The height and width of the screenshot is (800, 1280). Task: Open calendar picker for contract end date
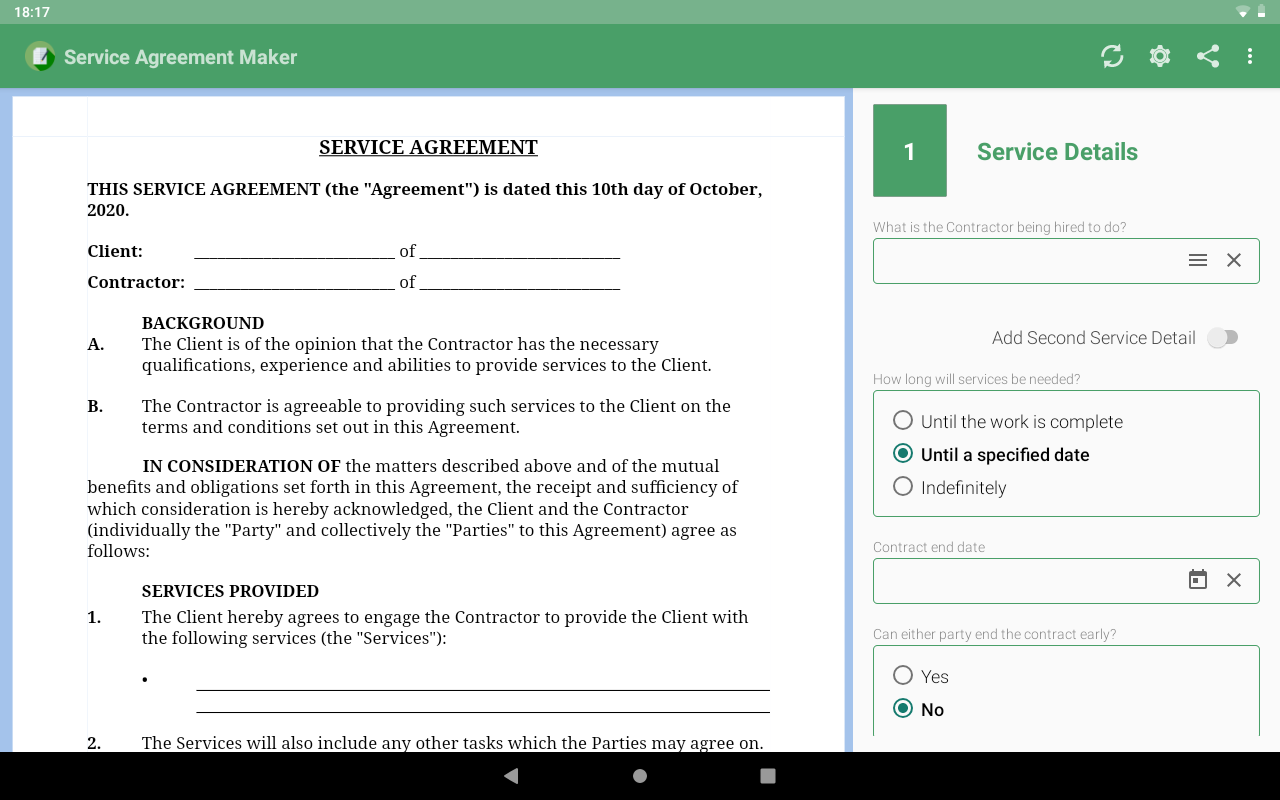[x=1198, y=580]
